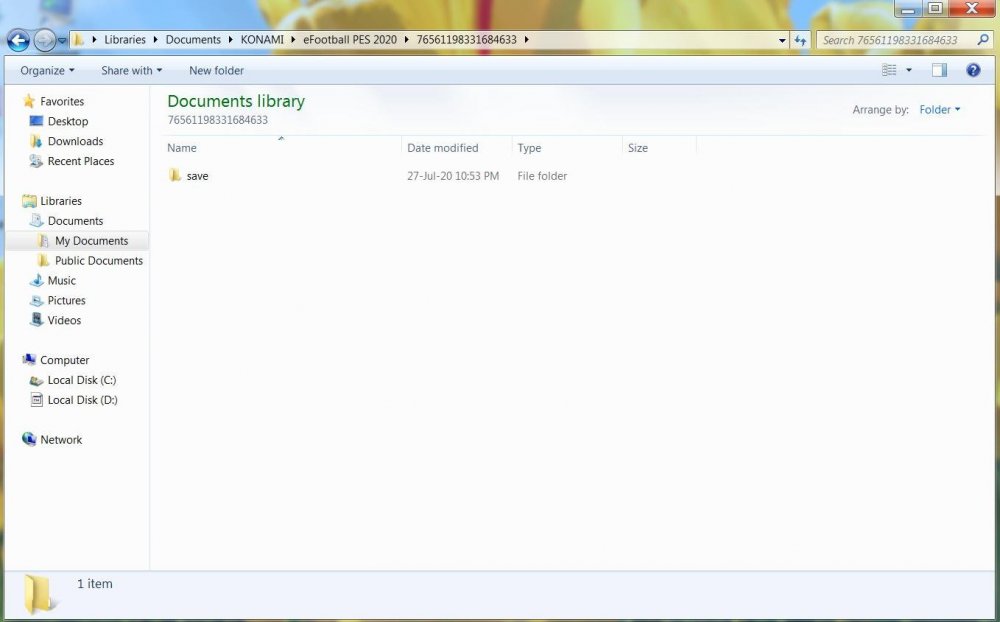Click the search magnifier icon
Viewport: 1000px width, 622px height.
pyautogui.click(x=984, y=40)
